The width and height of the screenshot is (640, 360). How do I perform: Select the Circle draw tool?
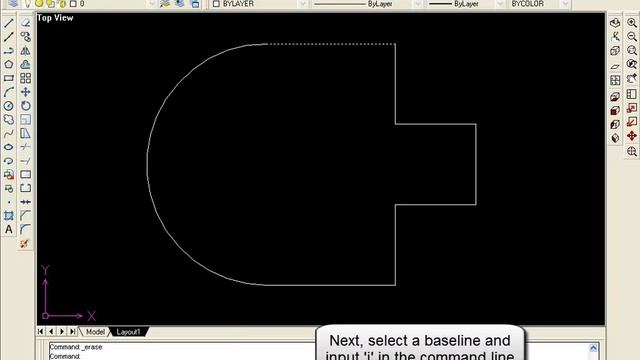pyautogui.click(x=9, y=106)
